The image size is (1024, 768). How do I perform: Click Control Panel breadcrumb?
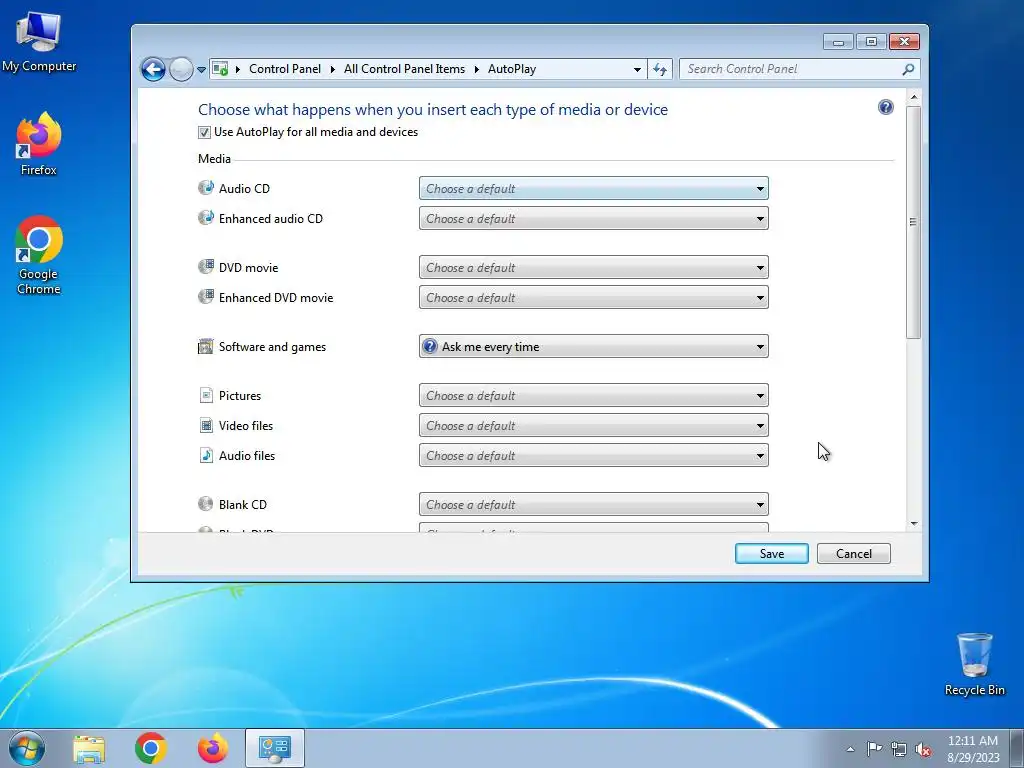(285, 69)
